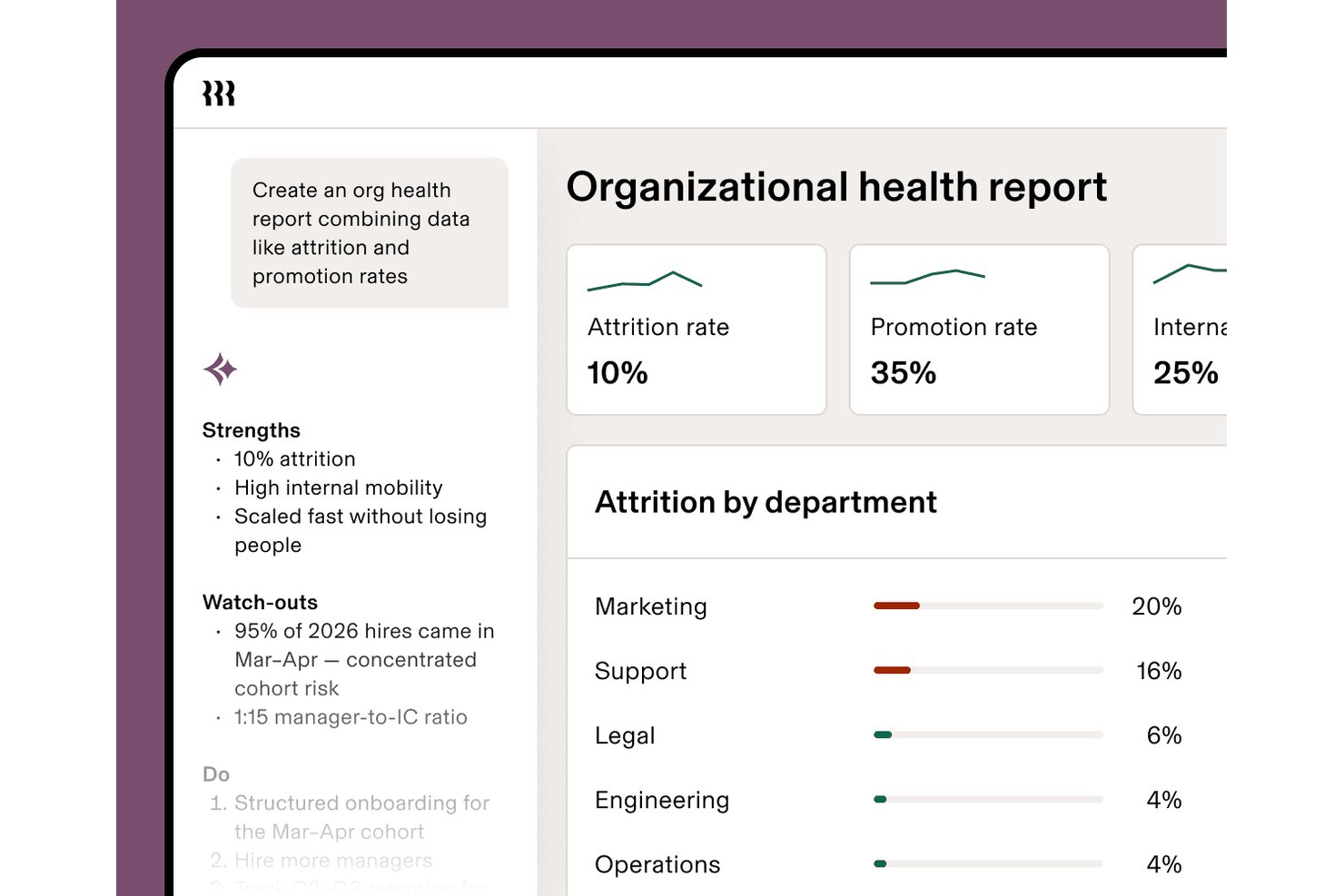
Task: Click the 'Watch-outs' heading
Action: point(261,603)
